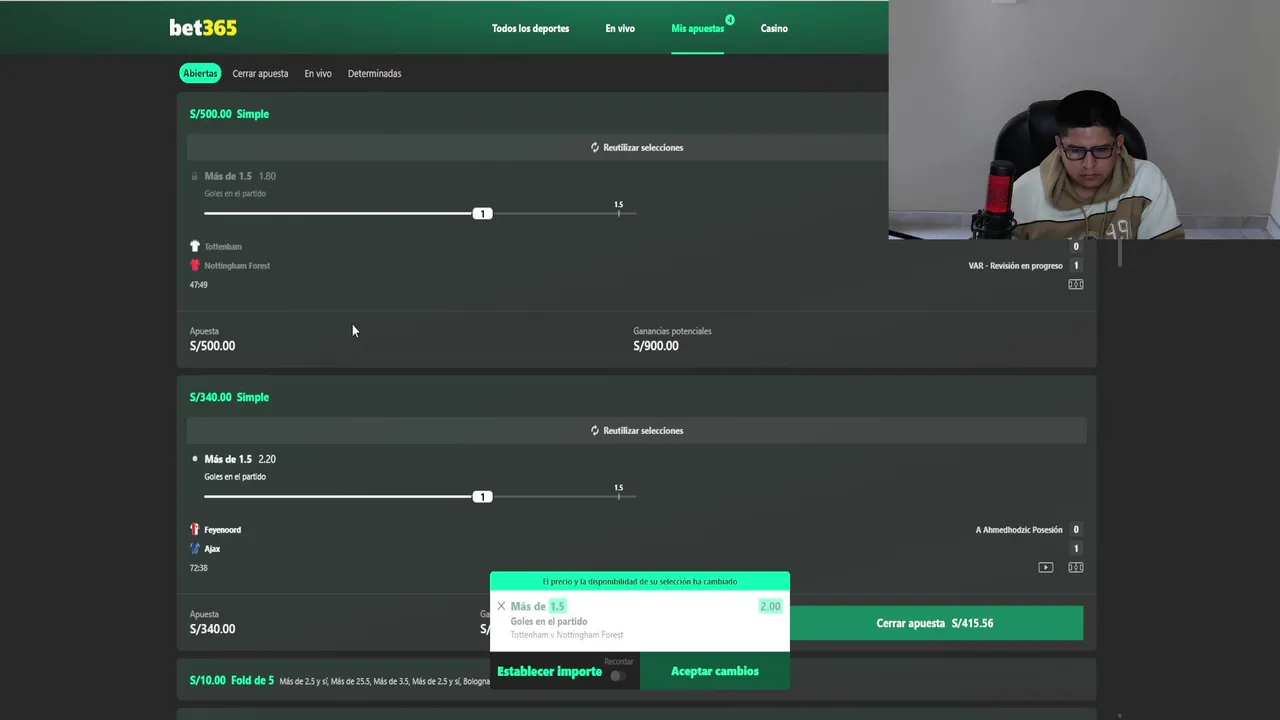Click the changed 2.00 odds in bet slip

(x=770, y=606)
